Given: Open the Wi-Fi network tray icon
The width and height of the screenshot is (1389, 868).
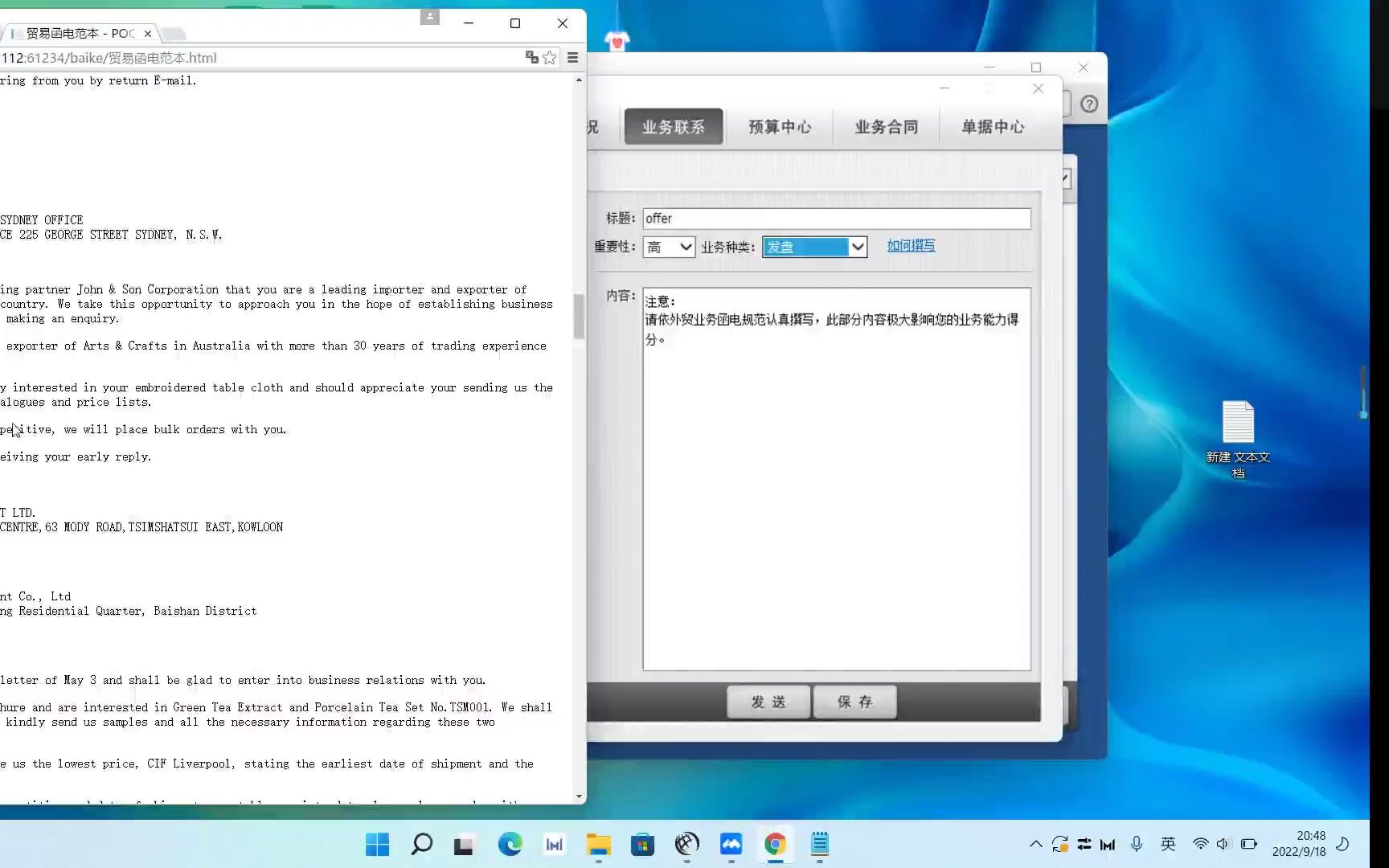Looking at the screenshot, I should click(x=1200, y=844).
